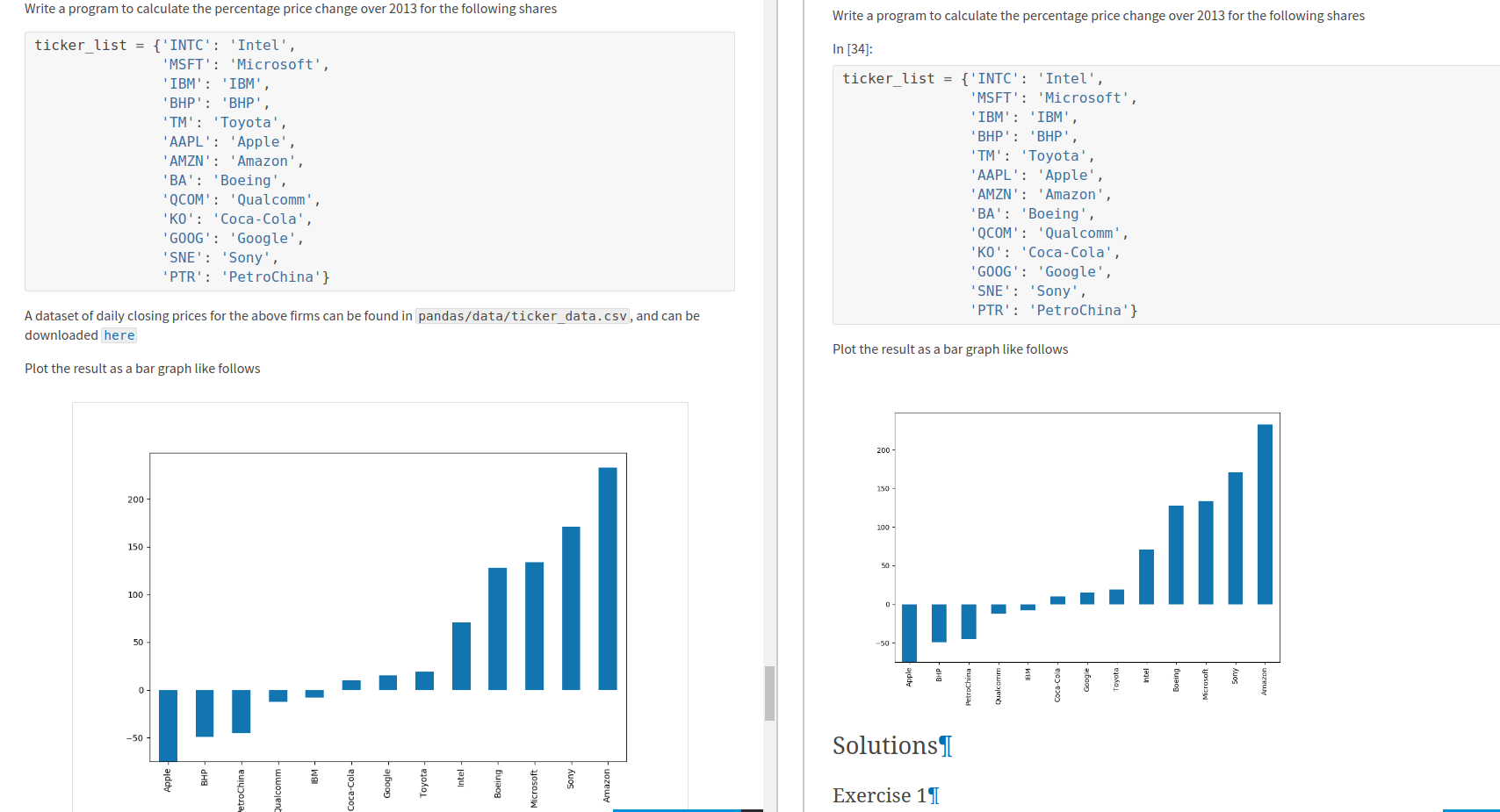This screenshot has height=812, width=1500.
Task: Open the "here" download link
Action: [119, 334]
